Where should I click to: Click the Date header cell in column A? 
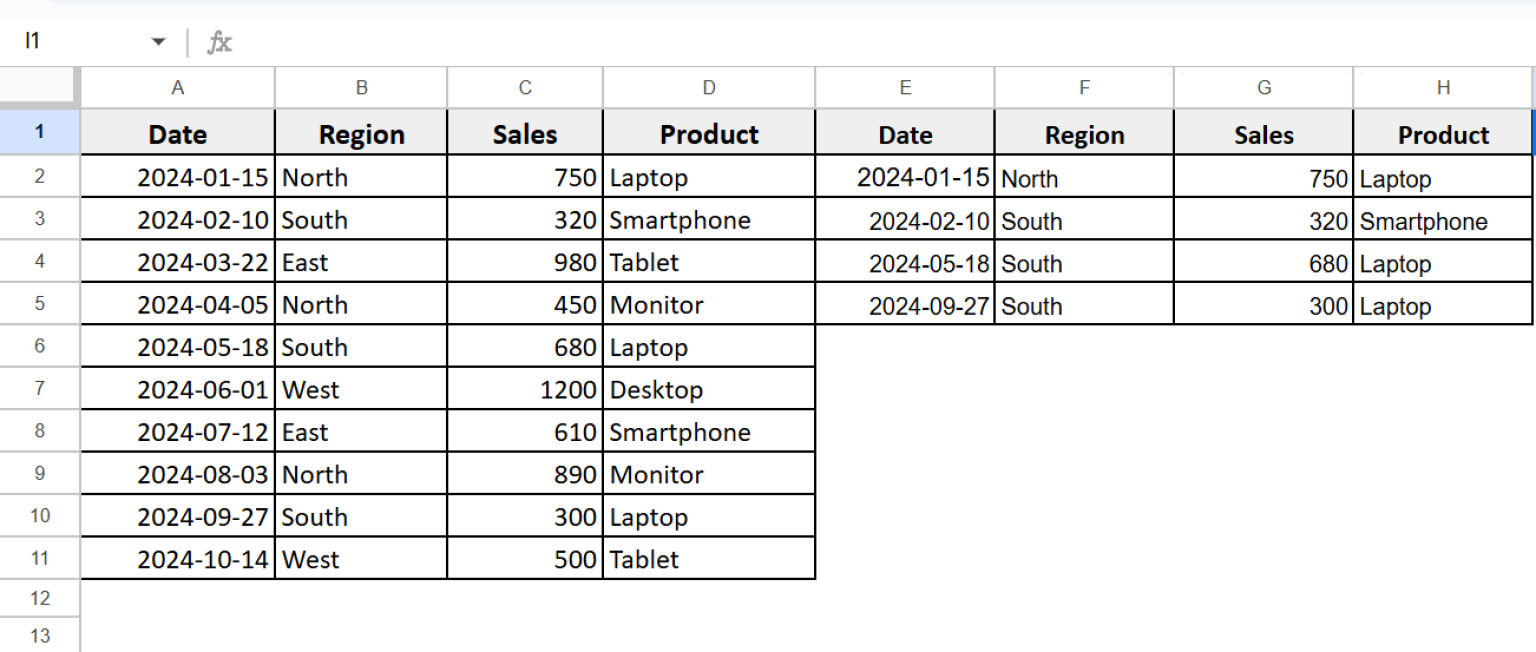tap(177, 133)
